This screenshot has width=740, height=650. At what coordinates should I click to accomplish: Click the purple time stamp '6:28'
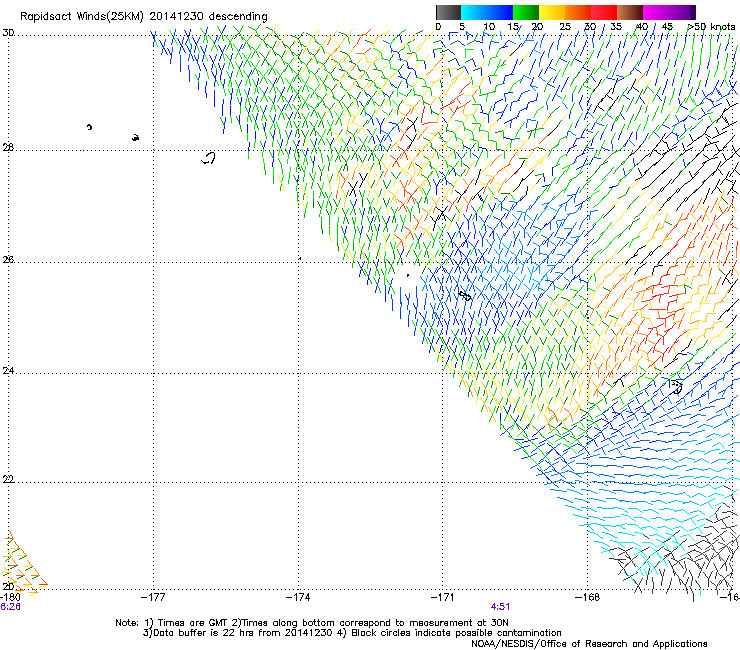pyautogui.click(x=10, y=607)
